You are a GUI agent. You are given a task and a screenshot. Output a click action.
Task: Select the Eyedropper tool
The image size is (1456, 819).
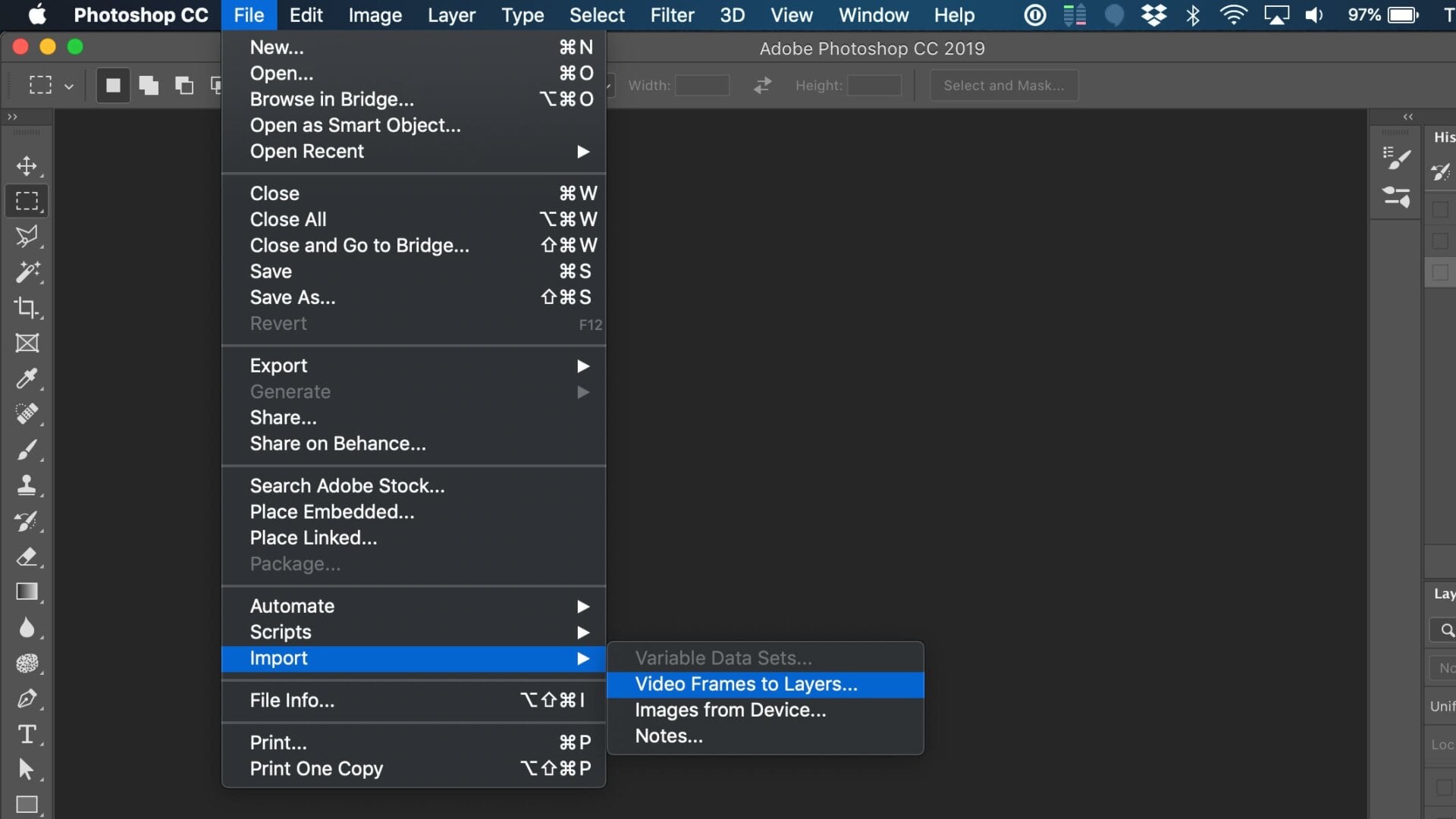click(28, 379)
